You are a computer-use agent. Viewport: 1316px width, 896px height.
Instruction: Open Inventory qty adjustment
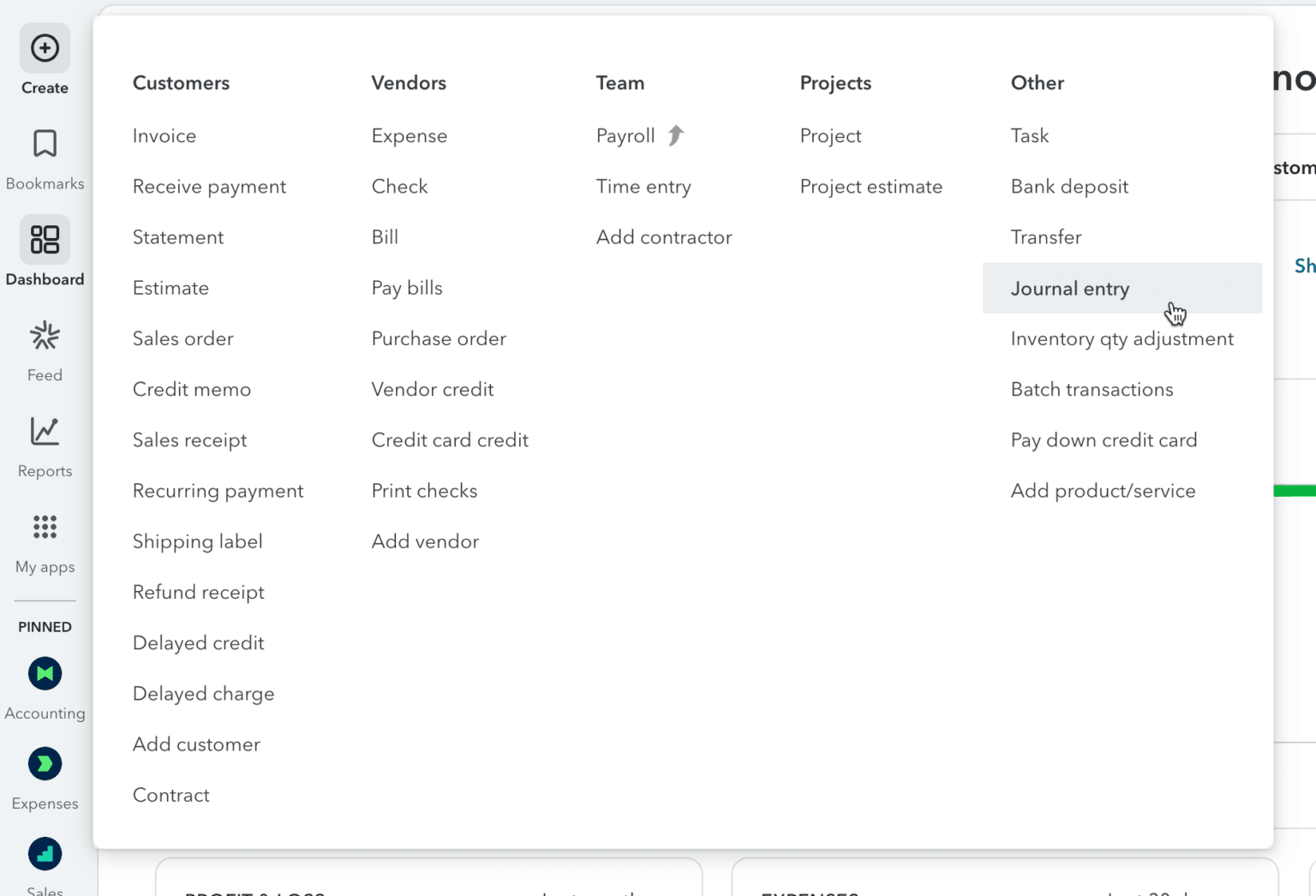pos(1122,338)
